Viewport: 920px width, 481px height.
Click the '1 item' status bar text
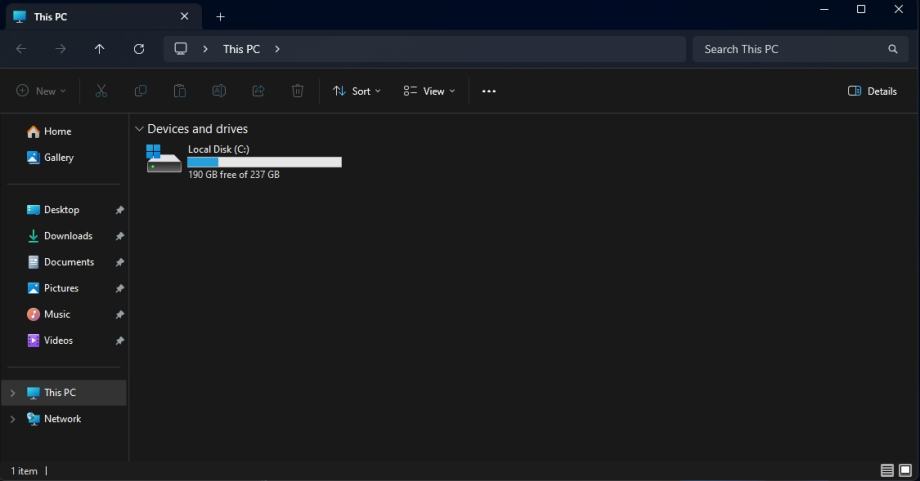[x=24, y=471]
